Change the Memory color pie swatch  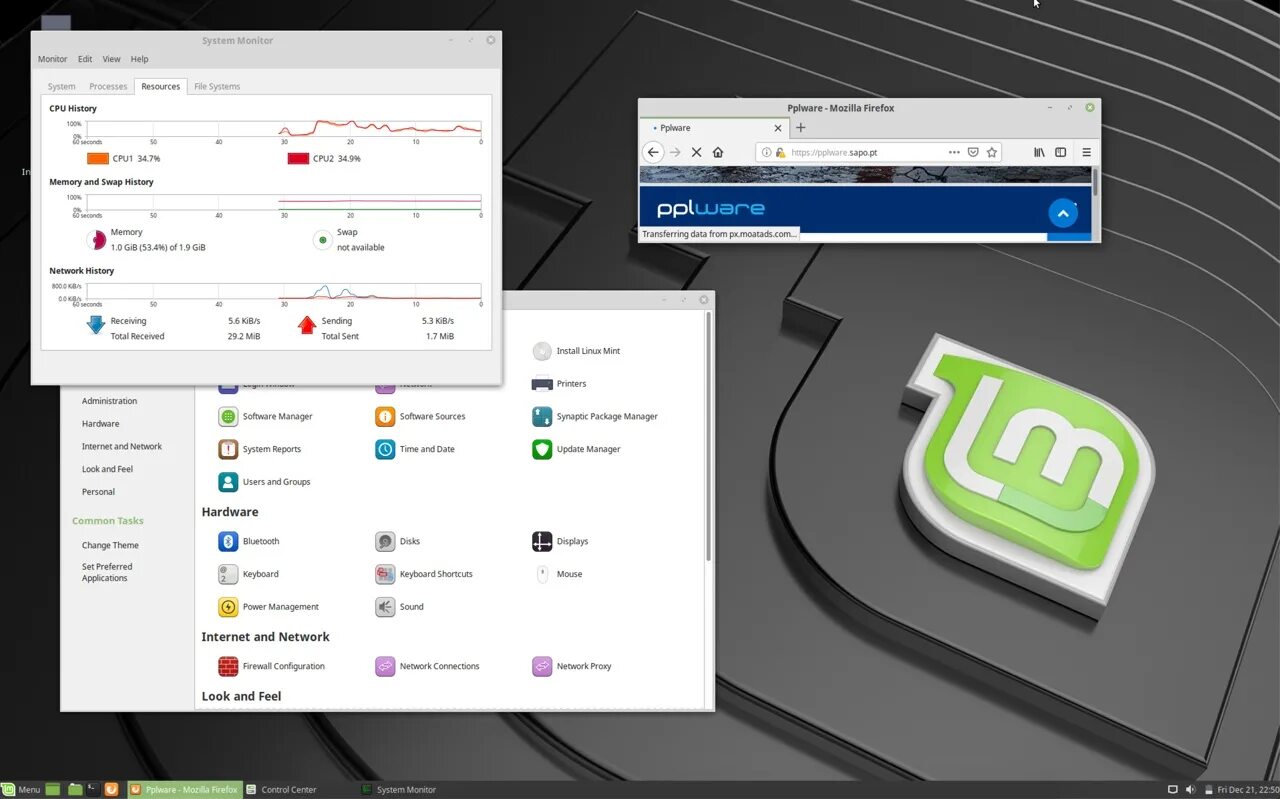[96, 239]
